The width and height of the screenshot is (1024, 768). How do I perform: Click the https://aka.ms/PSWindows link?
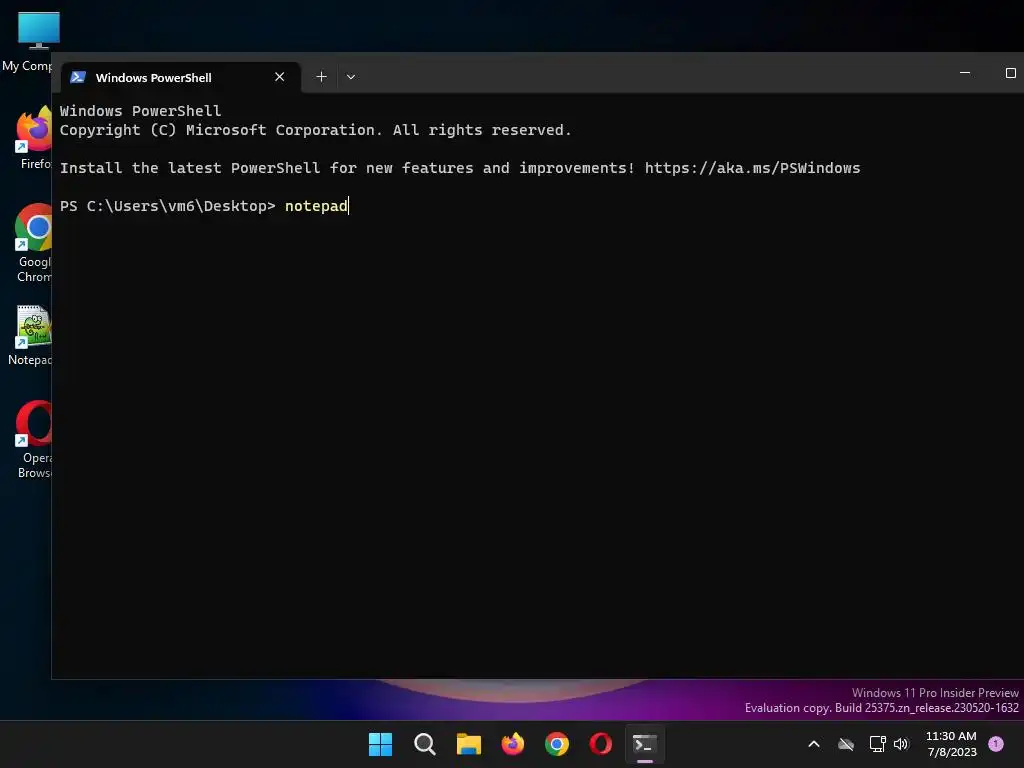click(x=752, y=168)
